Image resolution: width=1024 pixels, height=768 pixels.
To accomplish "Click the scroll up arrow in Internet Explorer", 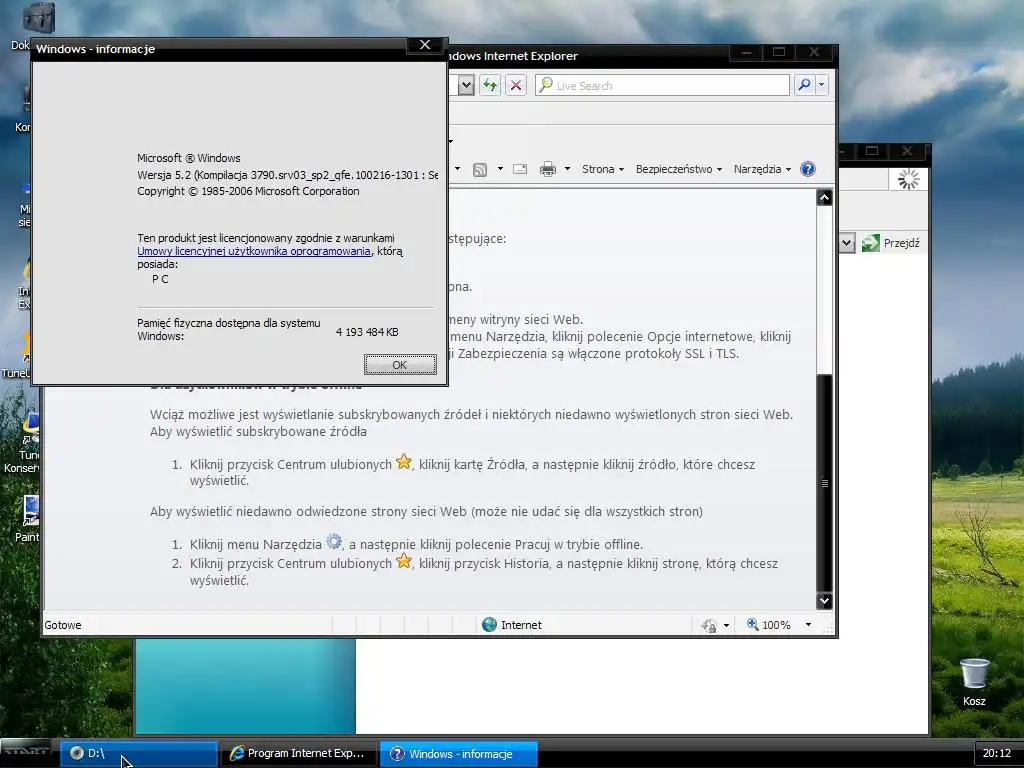I will [824, 198].
